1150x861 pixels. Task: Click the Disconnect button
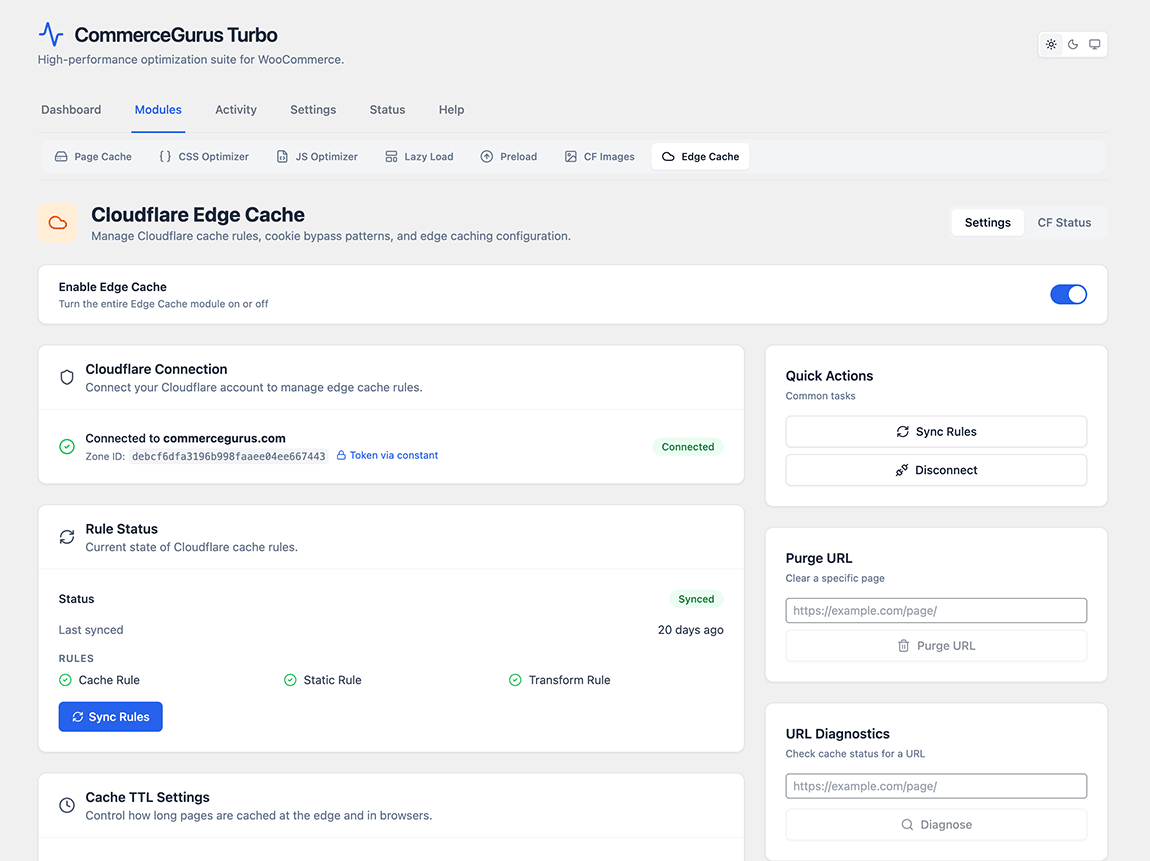(936, 470)
